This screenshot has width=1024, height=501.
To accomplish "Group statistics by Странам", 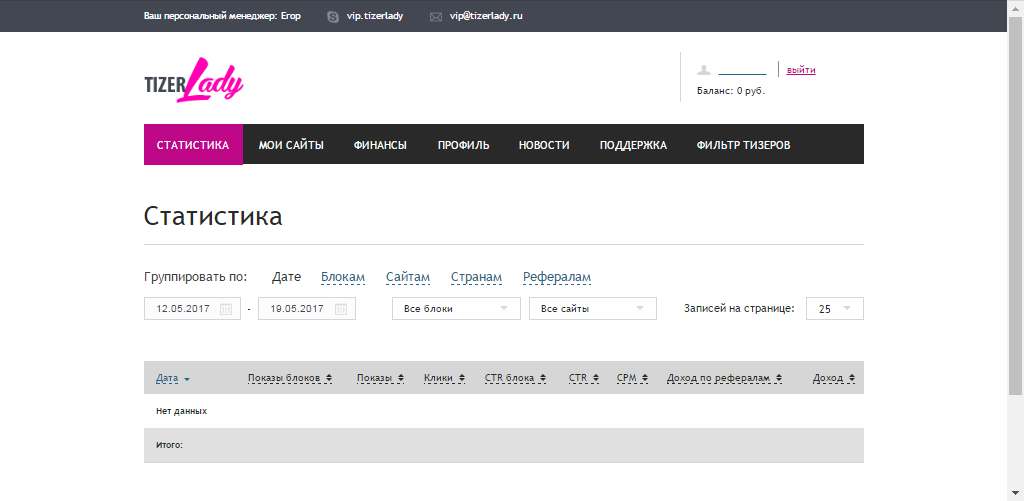I will point(476,277).
